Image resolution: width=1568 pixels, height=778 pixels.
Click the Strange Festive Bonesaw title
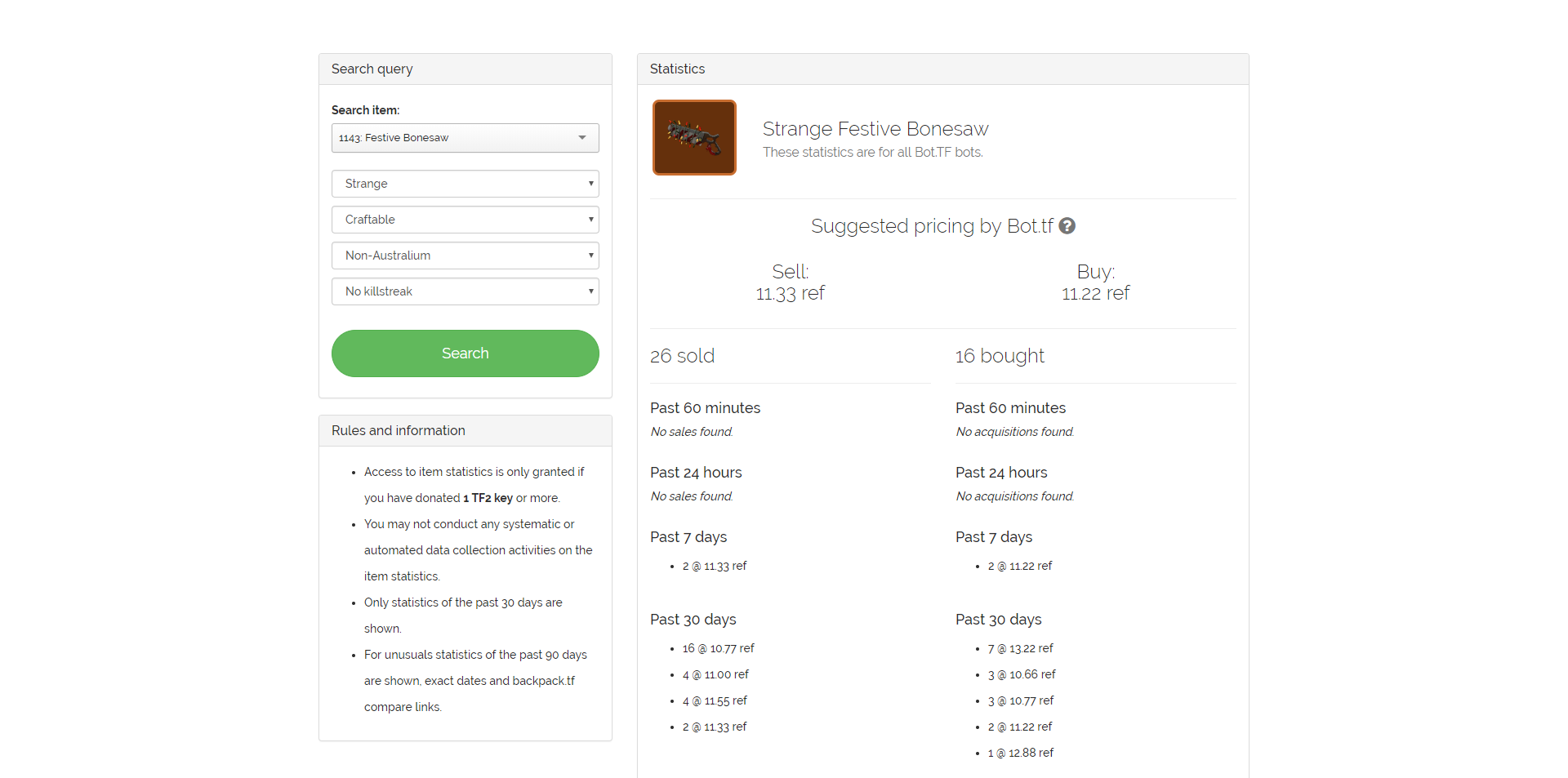tap(875, 129)
